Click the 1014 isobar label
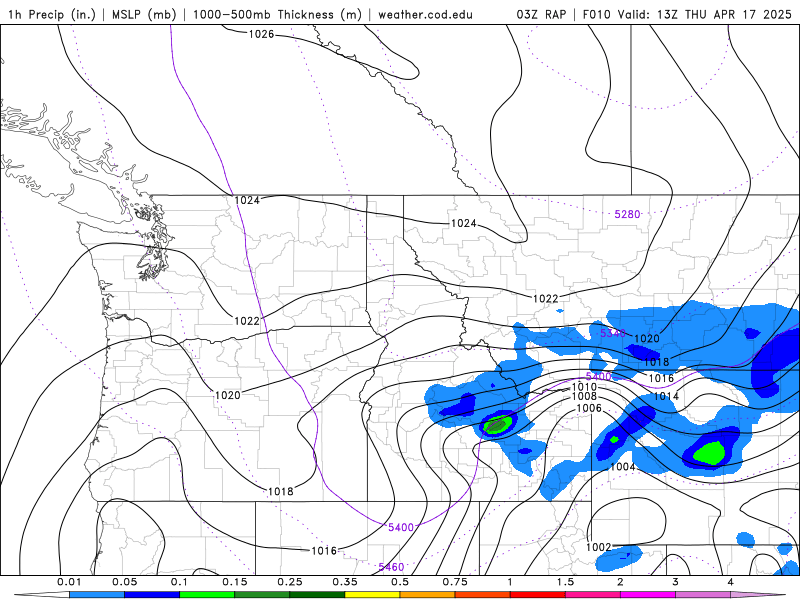The image size is (800, 600). click(x=666, y=396)
